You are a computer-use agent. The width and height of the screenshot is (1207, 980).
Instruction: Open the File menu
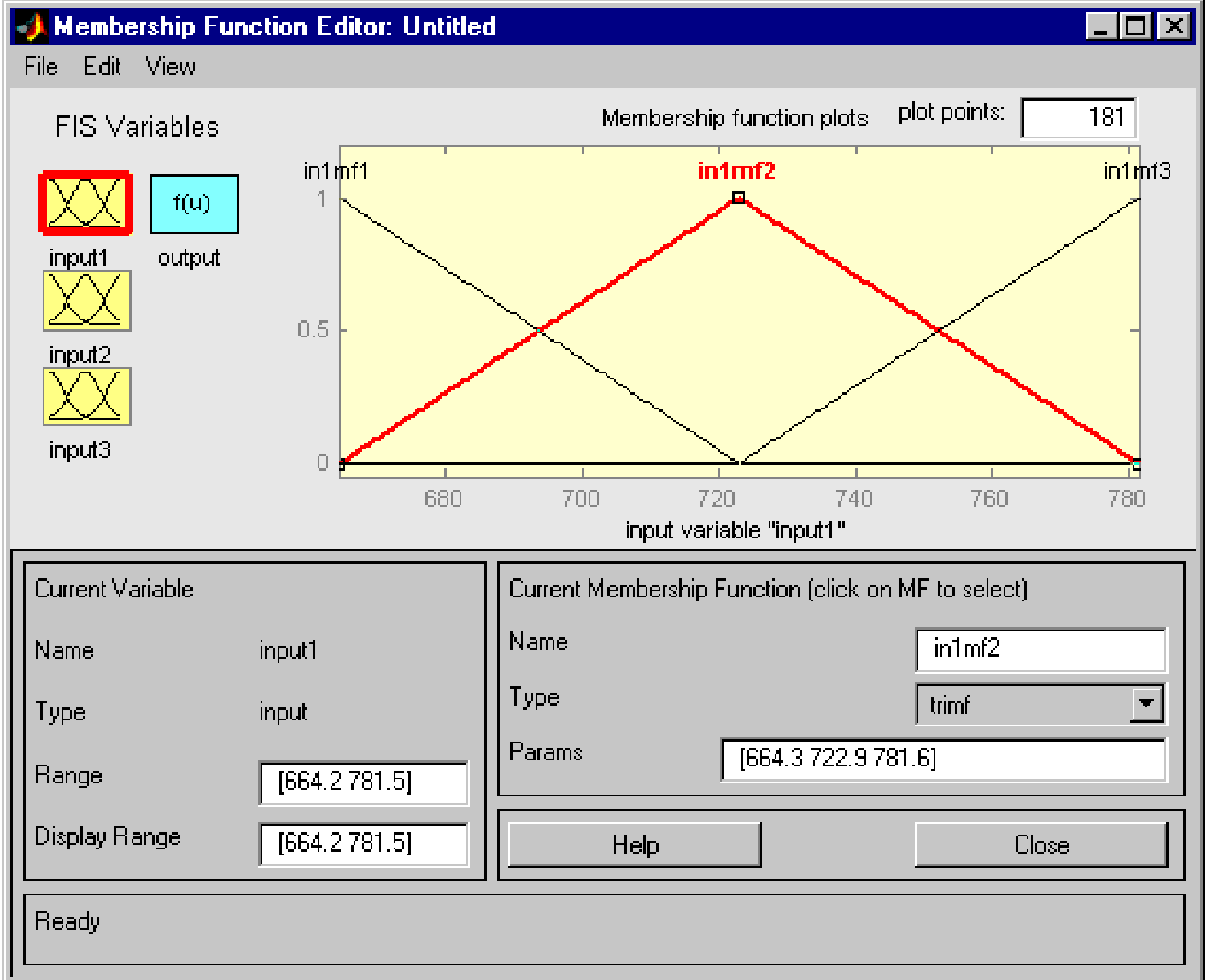[41, 67]
